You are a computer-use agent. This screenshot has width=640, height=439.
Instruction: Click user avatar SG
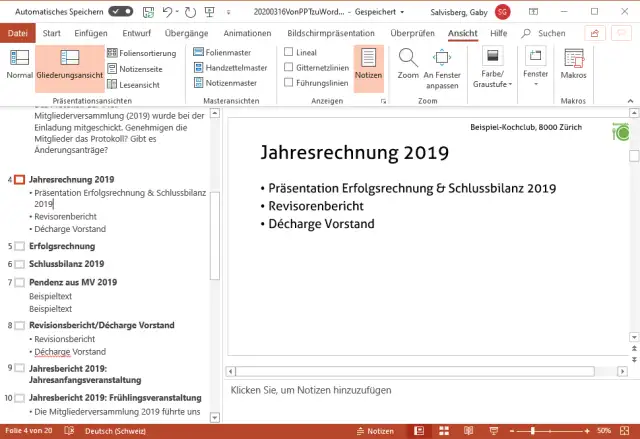tap(502, 12)
